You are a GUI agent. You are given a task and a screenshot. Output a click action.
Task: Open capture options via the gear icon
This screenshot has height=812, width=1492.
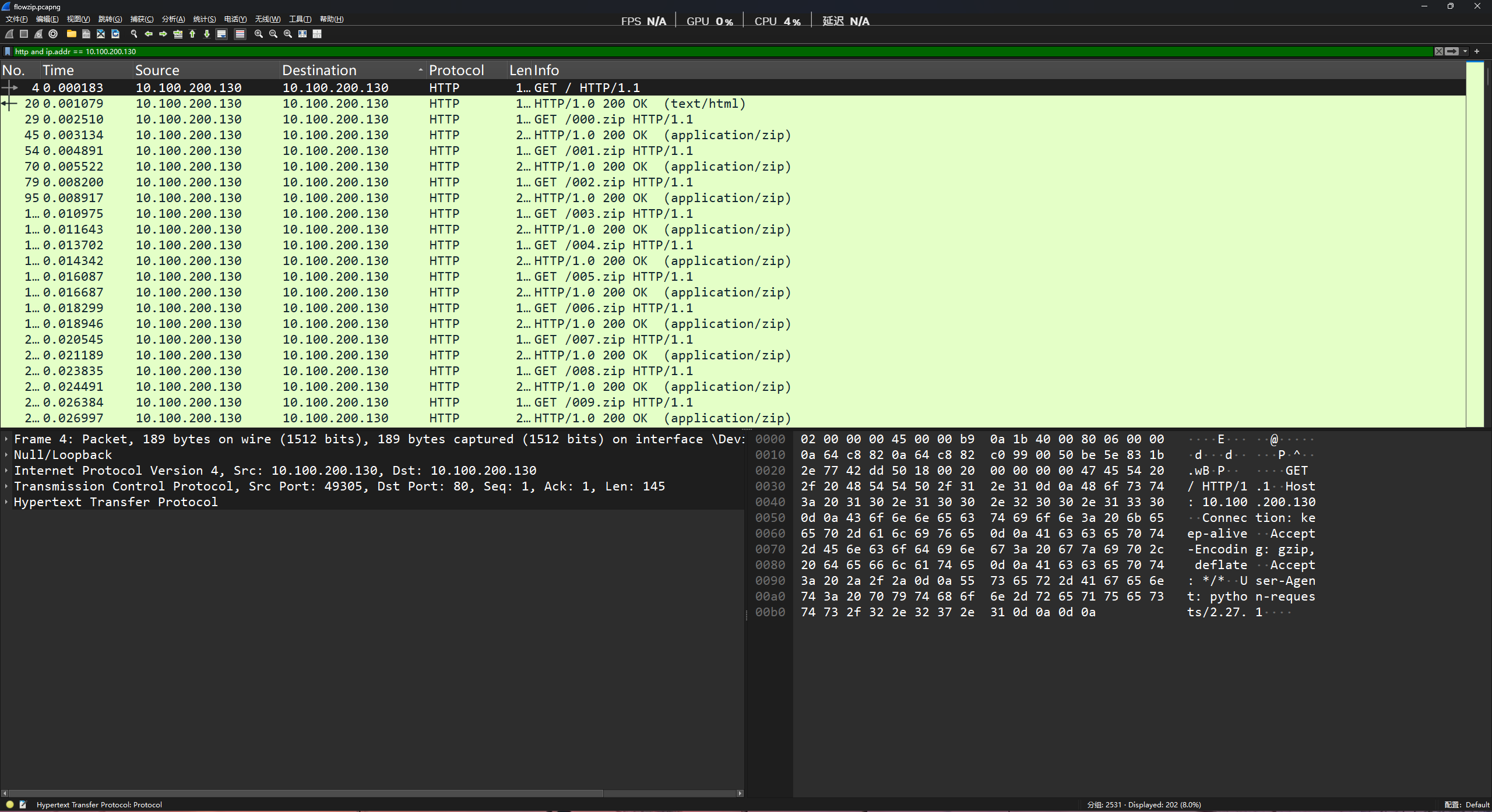pyautogui.click(x=53, y=34)
